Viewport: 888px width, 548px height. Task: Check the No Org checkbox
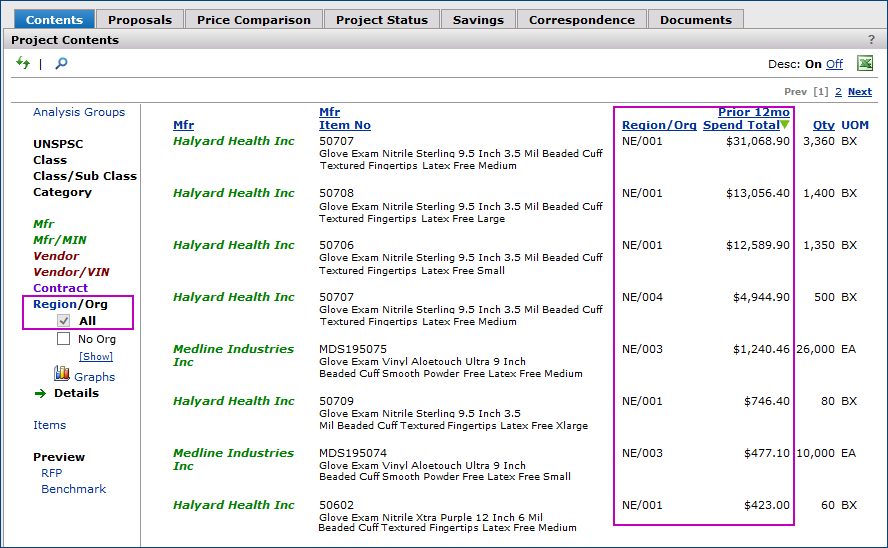point(63,339)
